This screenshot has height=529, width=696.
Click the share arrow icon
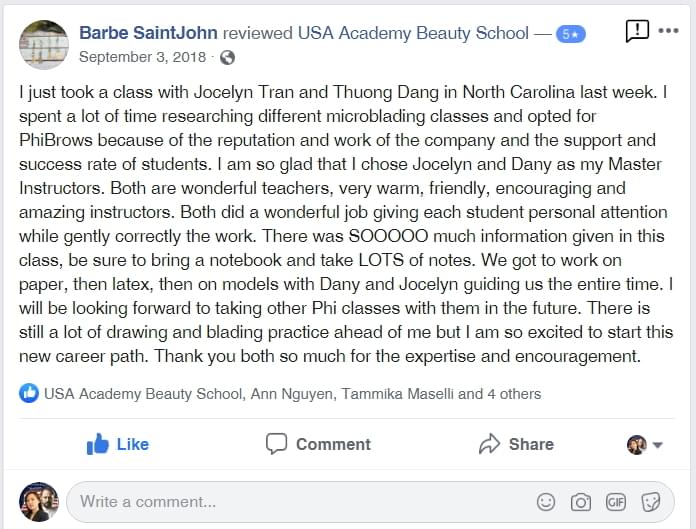coord(489,444)
